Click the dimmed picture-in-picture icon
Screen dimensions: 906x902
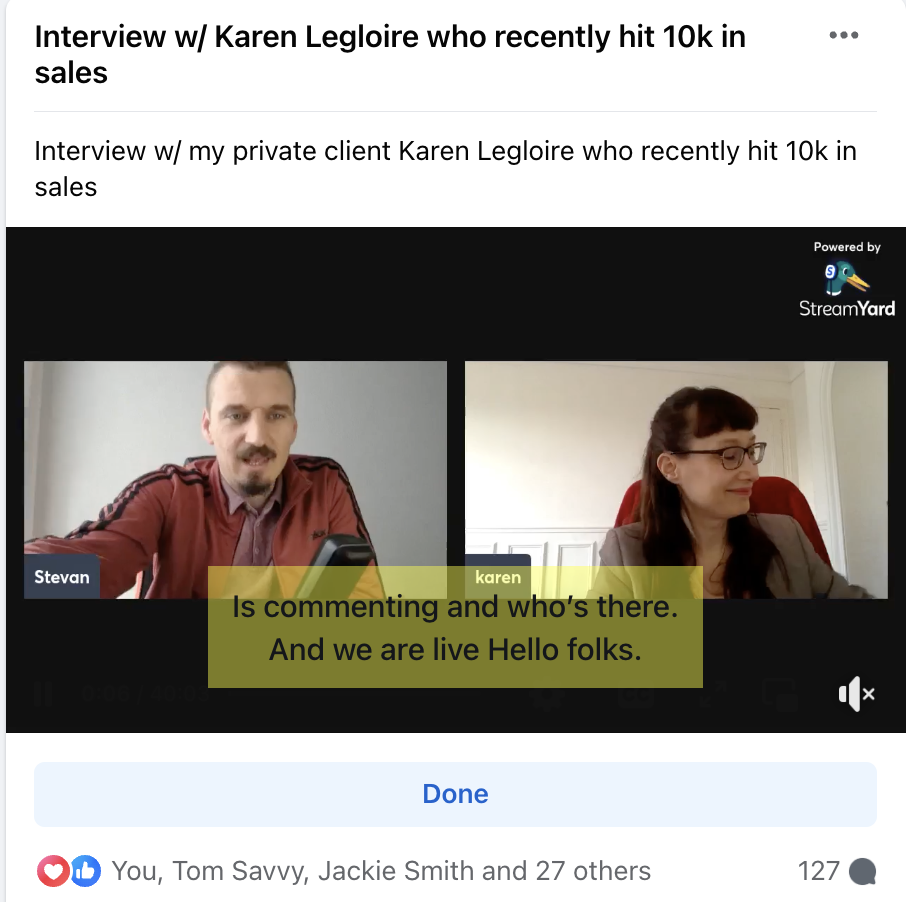[779, 693]
